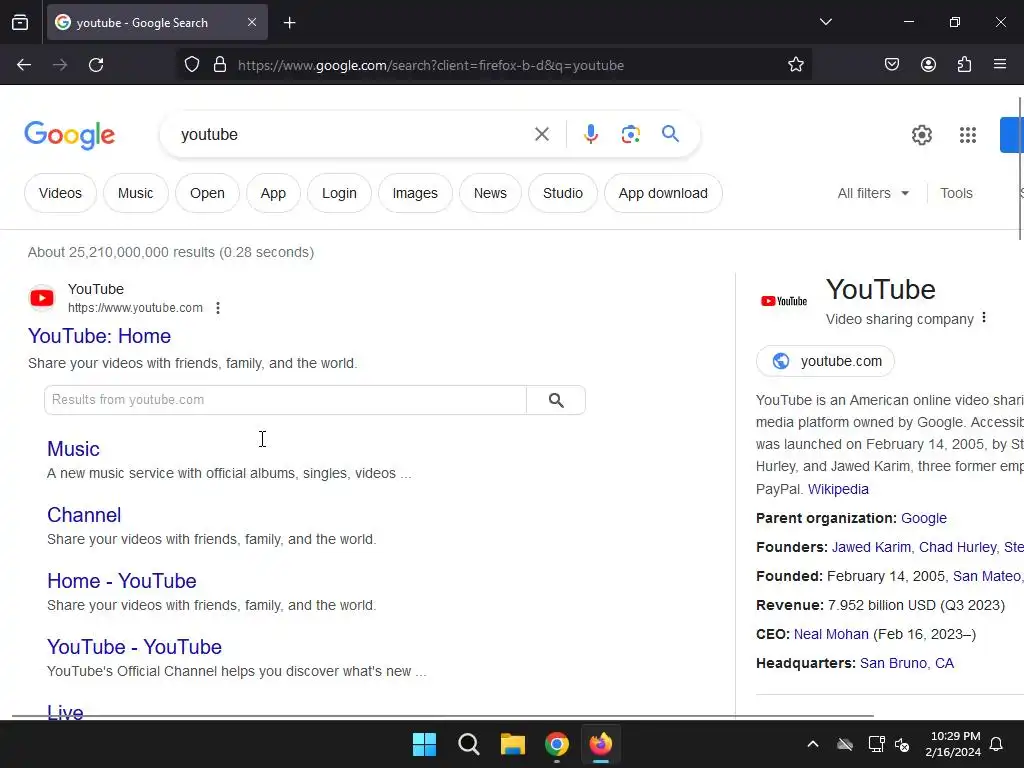Open a new tab with plus button
This screenshot has height=768, width=1024.
click(289, 23)
